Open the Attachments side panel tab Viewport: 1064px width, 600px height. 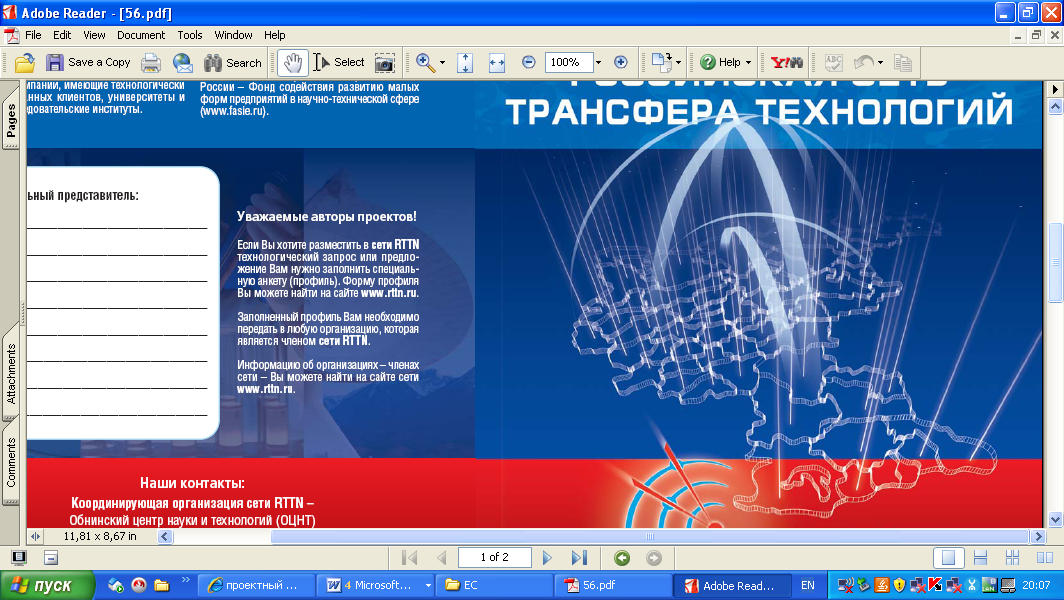click(x=11, y=373)
